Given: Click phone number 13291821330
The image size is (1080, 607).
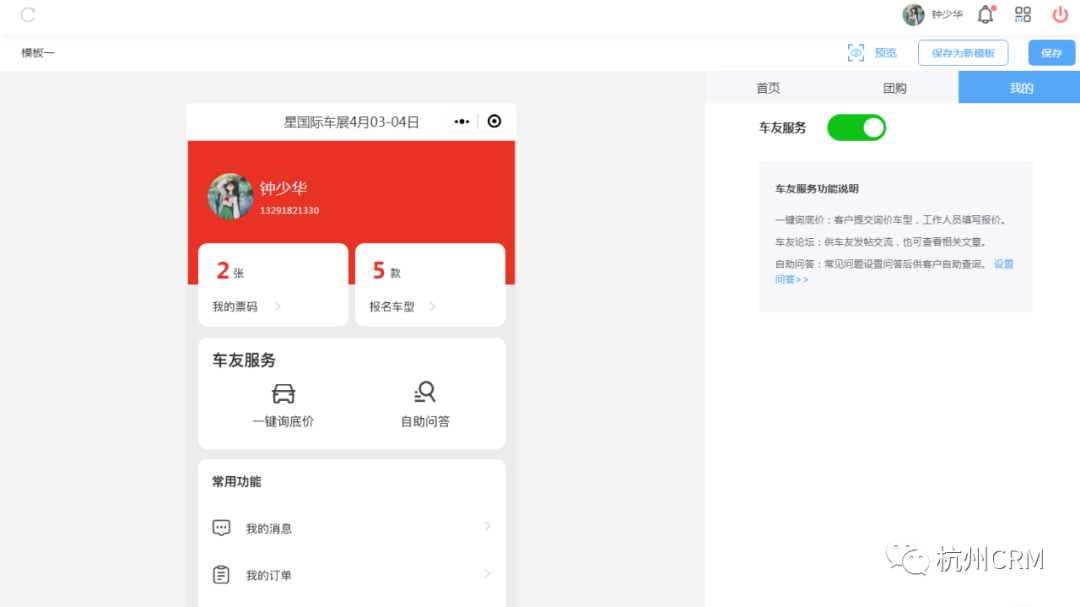Looking at the screenshot, I should click(289, 210).
